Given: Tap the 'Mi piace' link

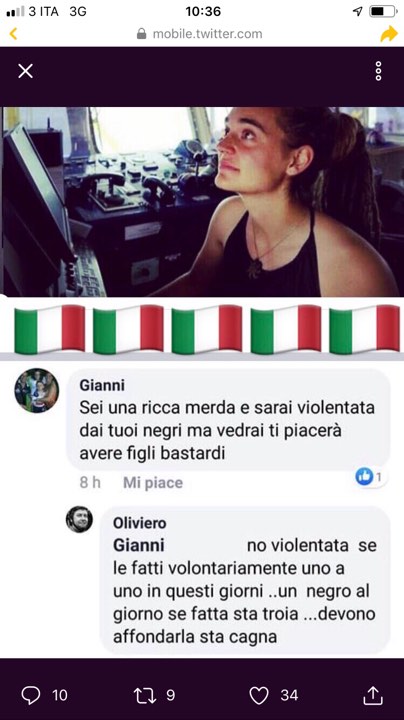Looking at the screenshot, I should [x=153, y=483].
